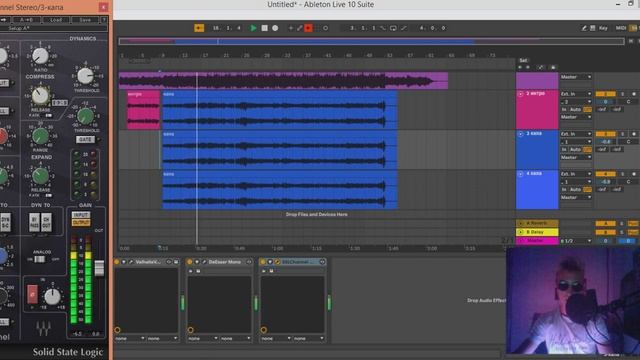The height and width of the screenshot is (360, 640).
Task: Click the SSL output fader handle
Action: pos(99,268)
